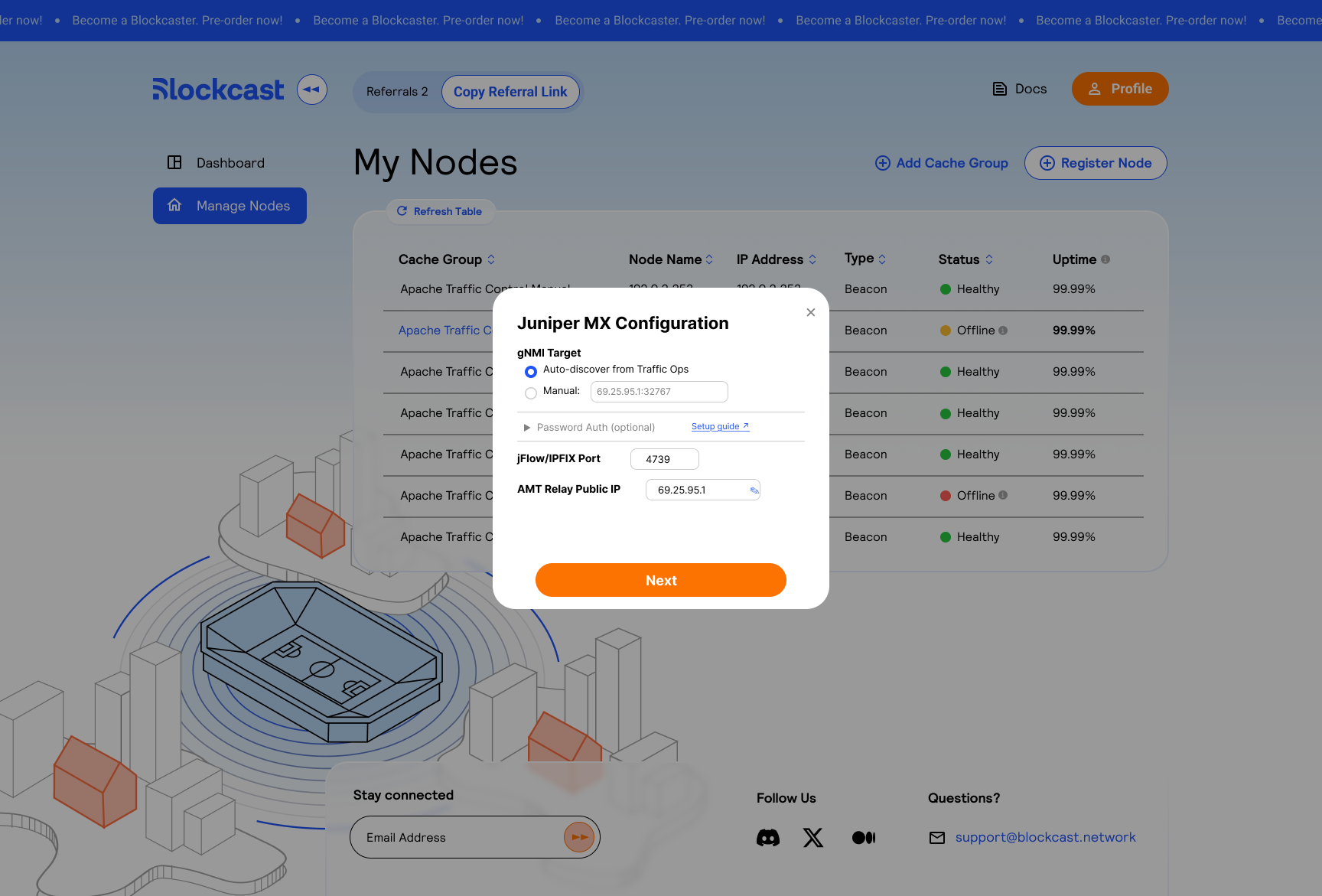Select the Manual gNMI target radio
Image resolution: width=1322 pixels, height=896 pixels.
click(x=531, y=393)
